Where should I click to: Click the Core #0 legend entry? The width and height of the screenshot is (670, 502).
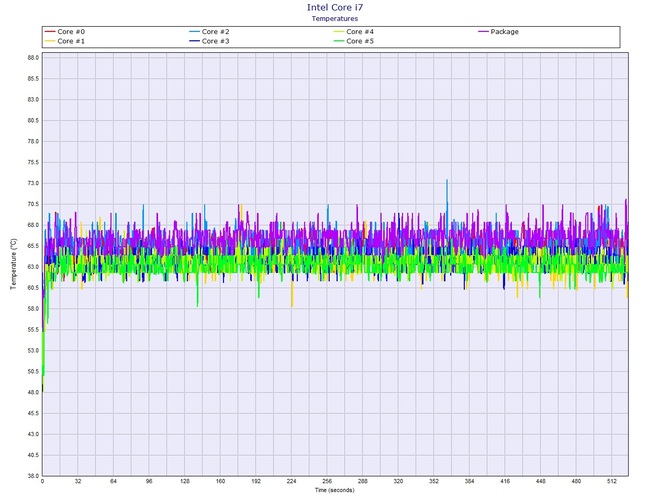point(65,32)
